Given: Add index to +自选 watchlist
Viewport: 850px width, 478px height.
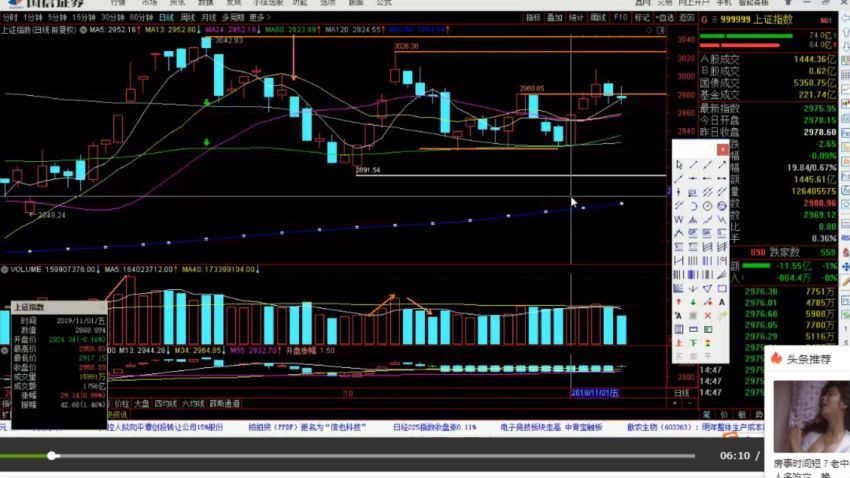Looking at the screenshot, I should tap(665, 18).
